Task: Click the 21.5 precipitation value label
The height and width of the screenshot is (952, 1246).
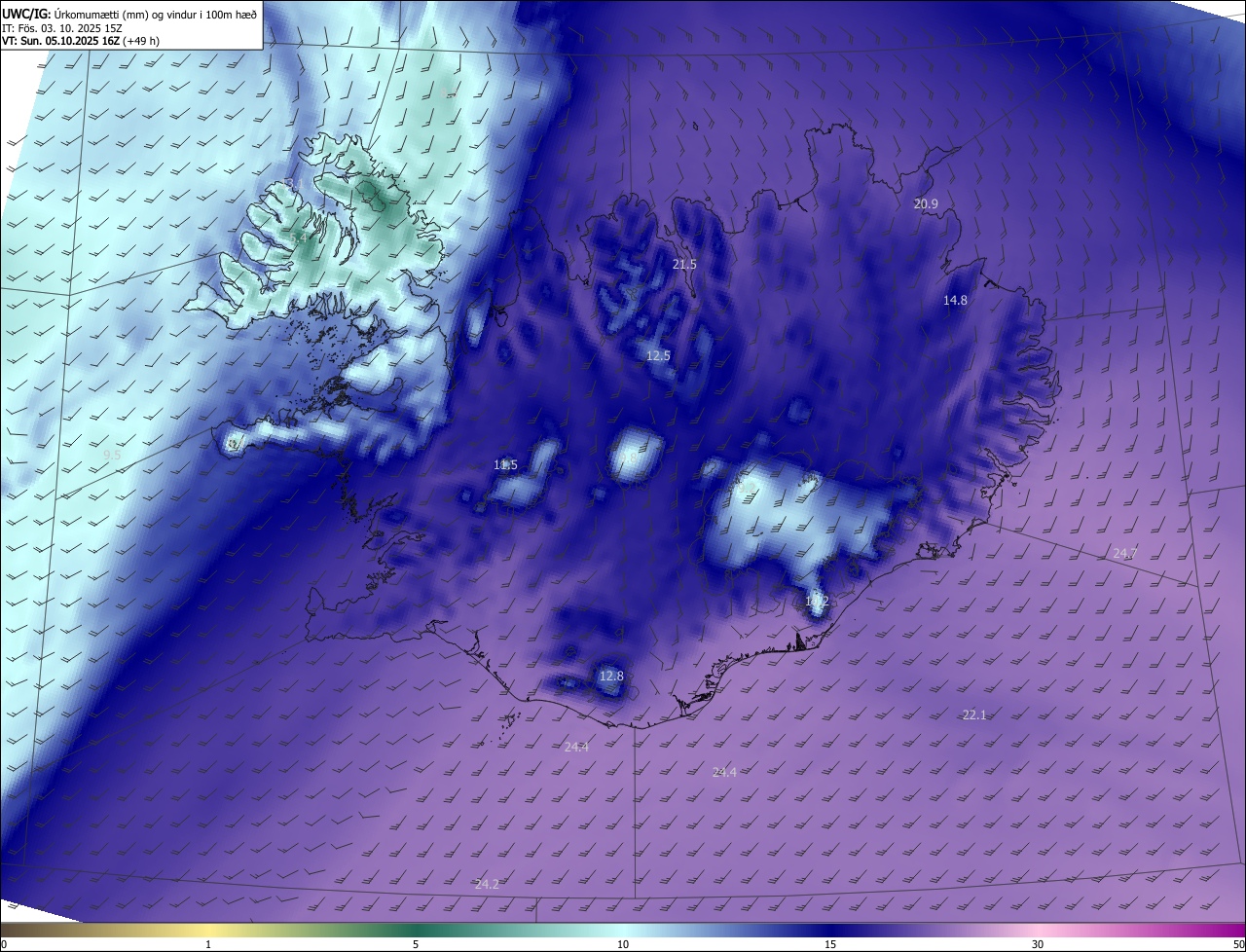Action: (x=684, y=265)
